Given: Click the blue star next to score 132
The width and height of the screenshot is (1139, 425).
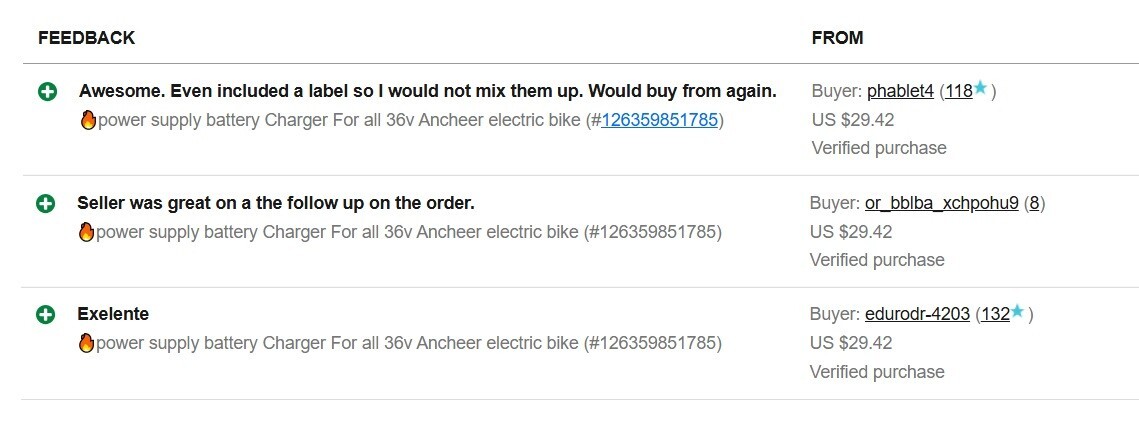Looking at the screenshot, I should point(1018,312).
